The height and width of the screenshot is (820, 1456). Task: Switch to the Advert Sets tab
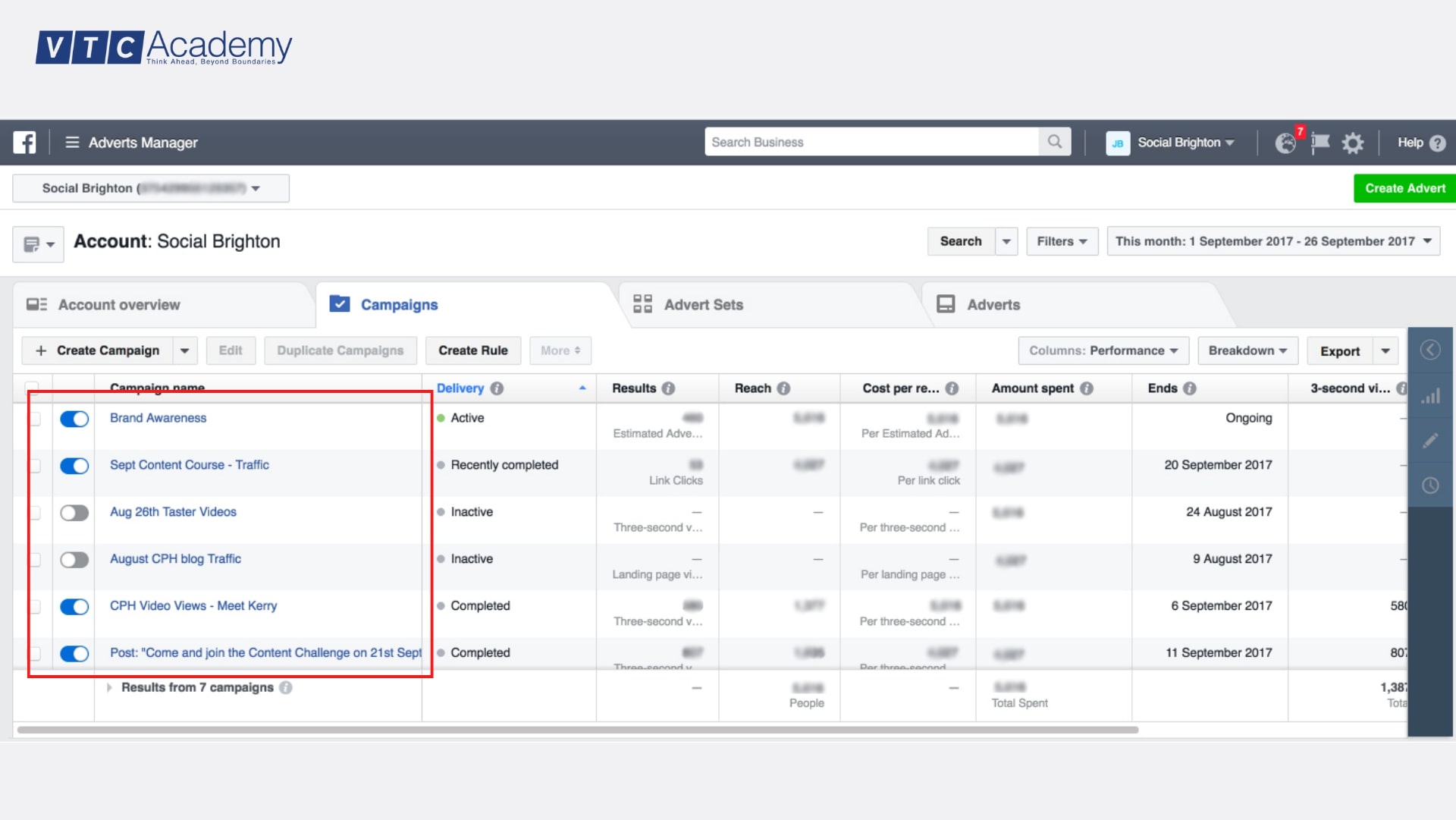tap(703, 305)
